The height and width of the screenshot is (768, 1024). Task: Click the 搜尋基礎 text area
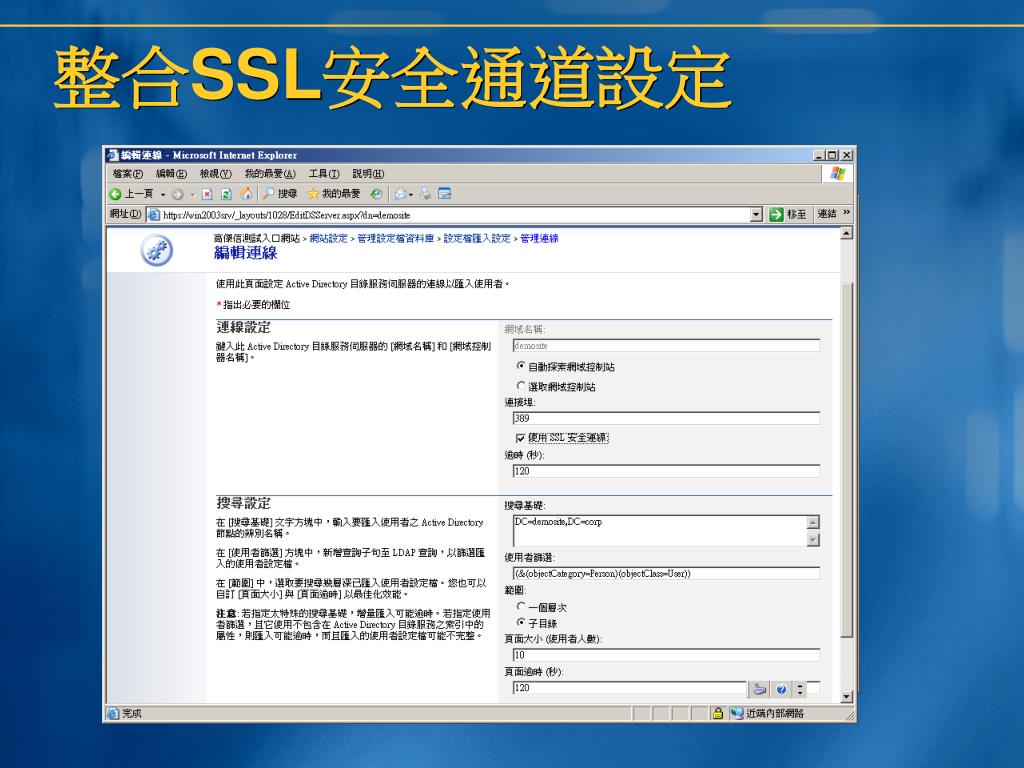(x=660, y=531)
